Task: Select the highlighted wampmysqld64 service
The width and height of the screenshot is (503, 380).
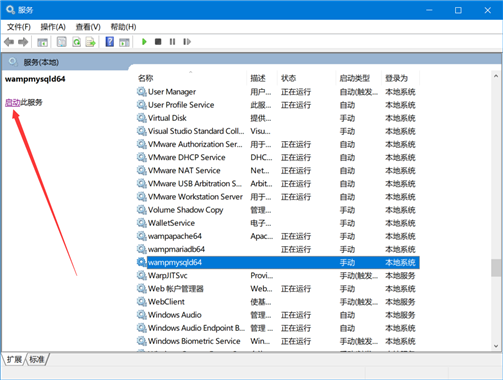Action: coord(278,262)
